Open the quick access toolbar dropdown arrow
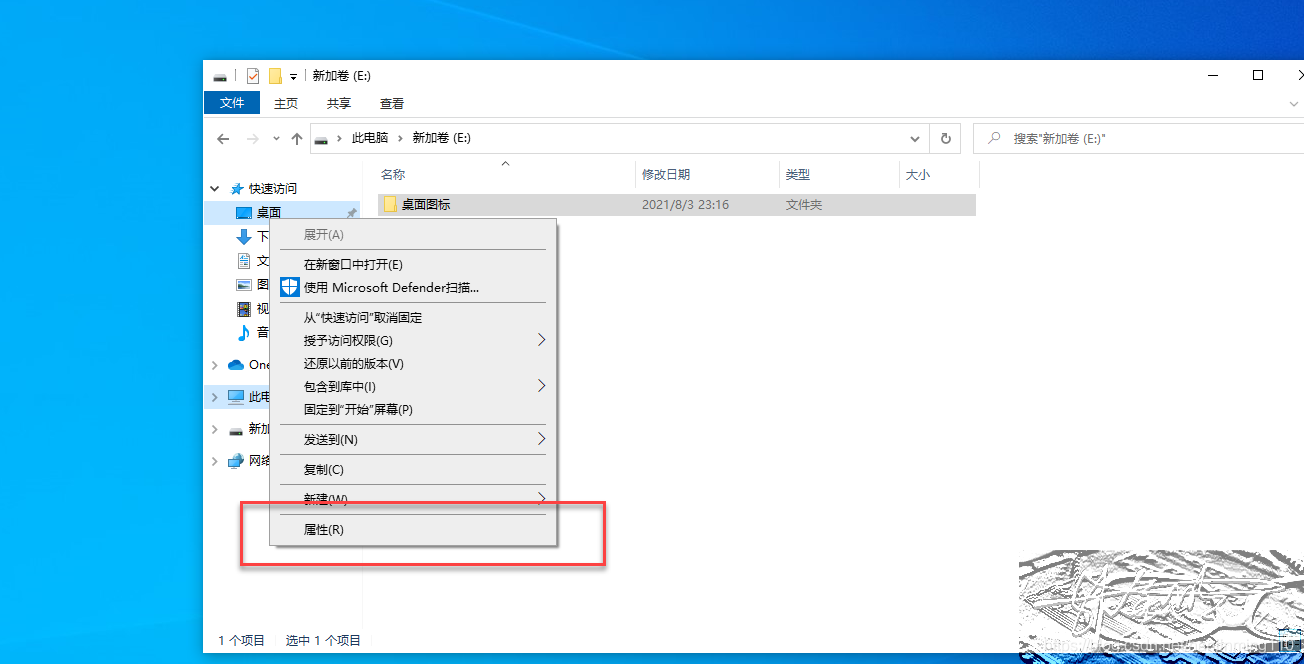The height and width of the screenshot is (664, 1304). [293, 77]
